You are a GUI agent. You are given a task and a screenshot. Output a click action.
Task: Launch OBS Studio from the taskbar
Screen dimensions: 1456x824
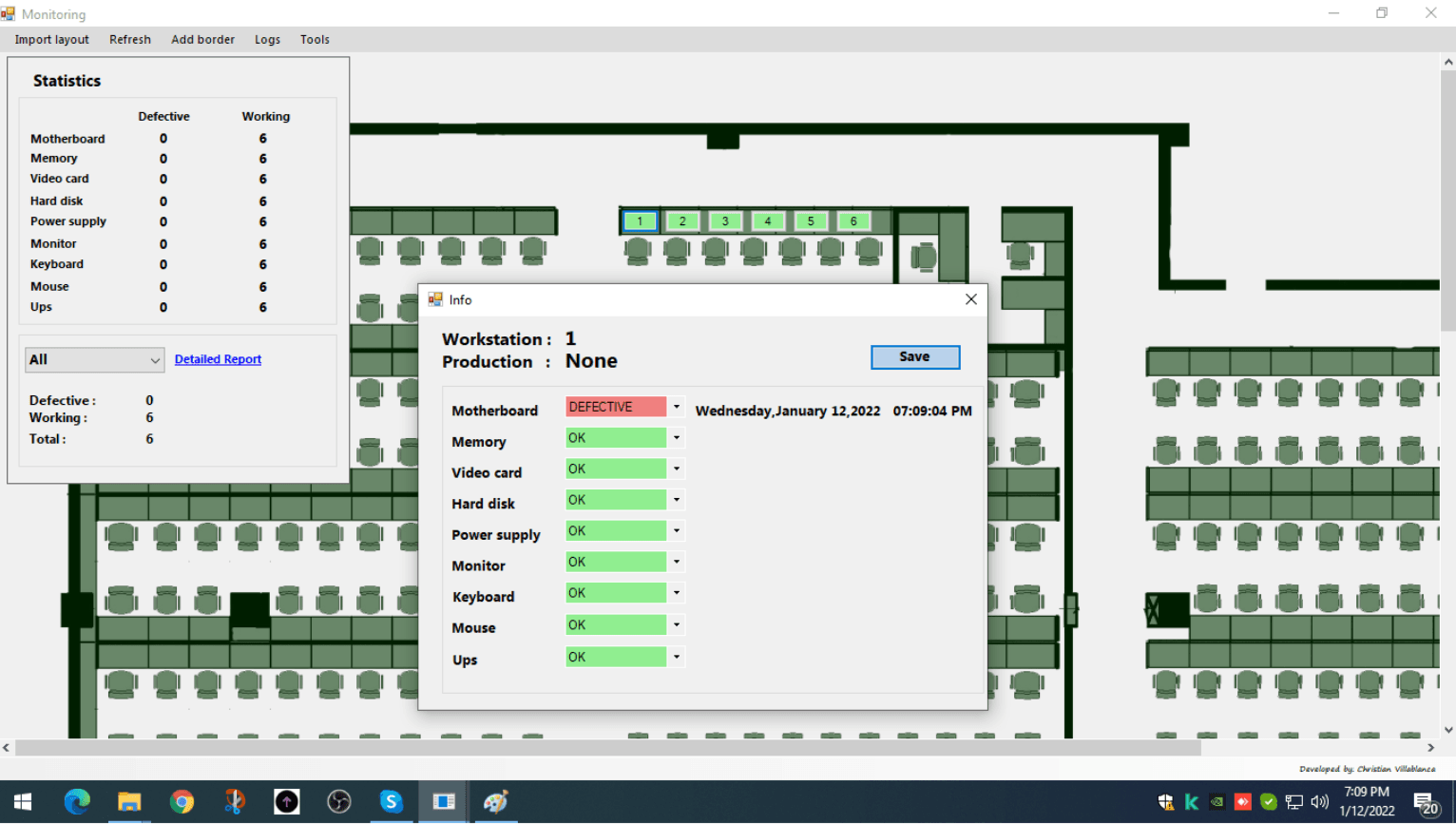click(338, 801)
